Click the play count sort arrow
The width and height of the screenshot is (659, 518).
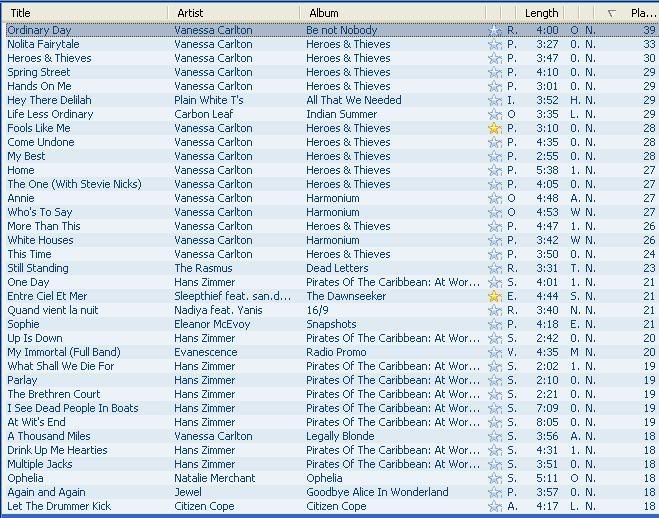[x=612, y=13]
